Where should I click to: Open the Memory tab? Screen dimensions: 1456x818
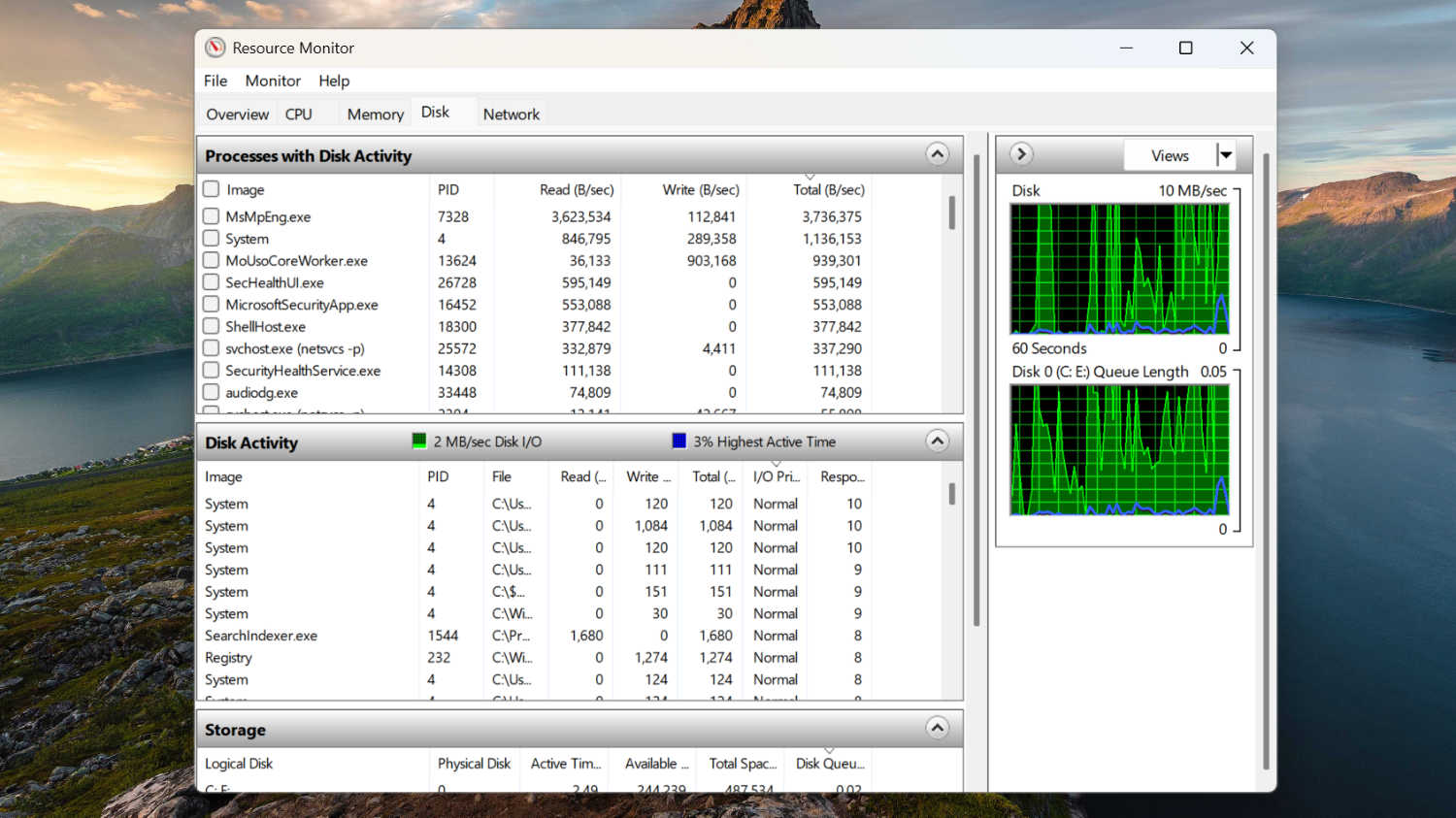[x=375, y=114]
